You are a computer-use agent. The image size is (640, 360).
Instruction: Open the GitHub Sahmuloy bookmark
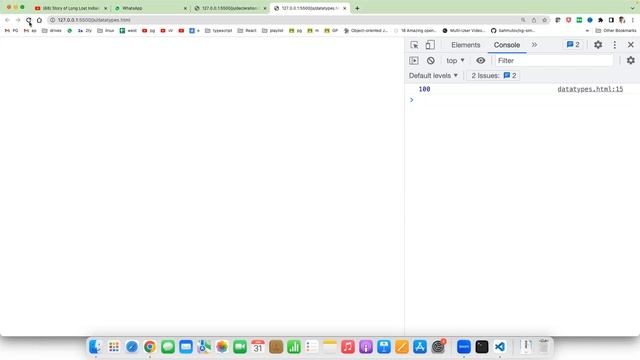[x=513, y=31]
